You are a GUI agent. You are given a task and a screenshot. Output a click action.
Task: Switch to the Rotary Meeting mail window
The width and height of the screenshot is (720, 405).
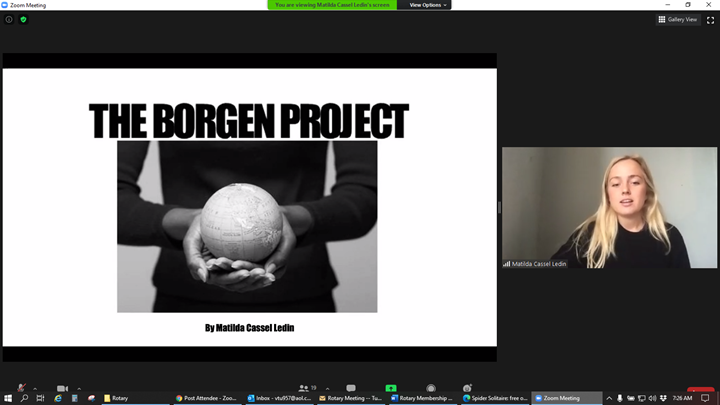pyautogui.click(x=350, y=398)
